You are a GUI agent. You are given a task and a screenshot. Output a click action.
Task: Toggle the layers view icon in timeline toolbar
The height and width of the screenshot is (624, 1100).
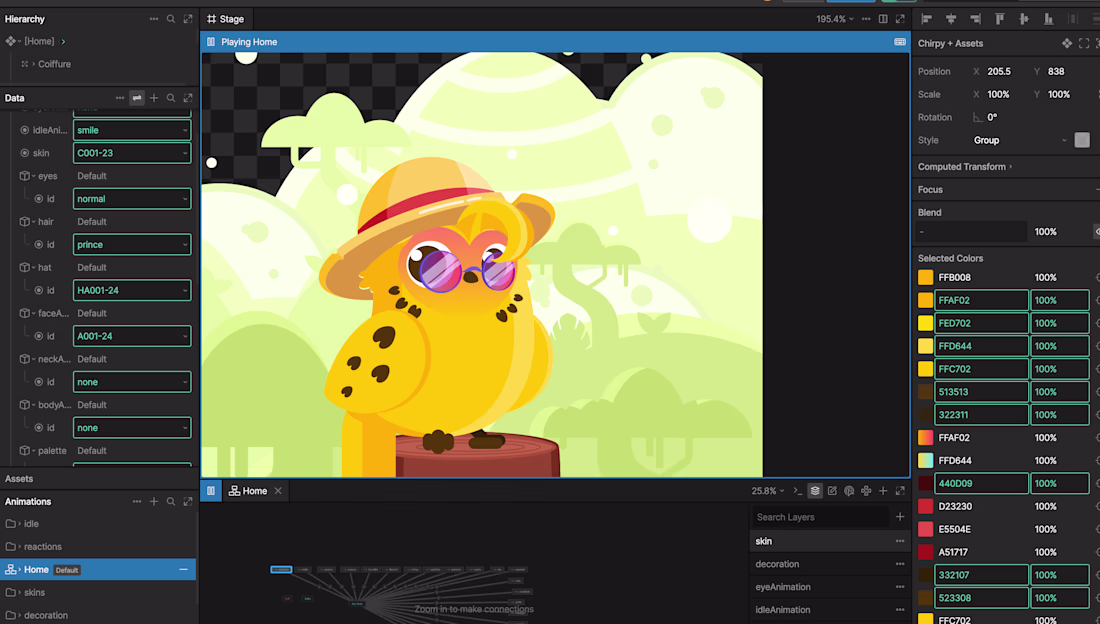click(814, 491)
